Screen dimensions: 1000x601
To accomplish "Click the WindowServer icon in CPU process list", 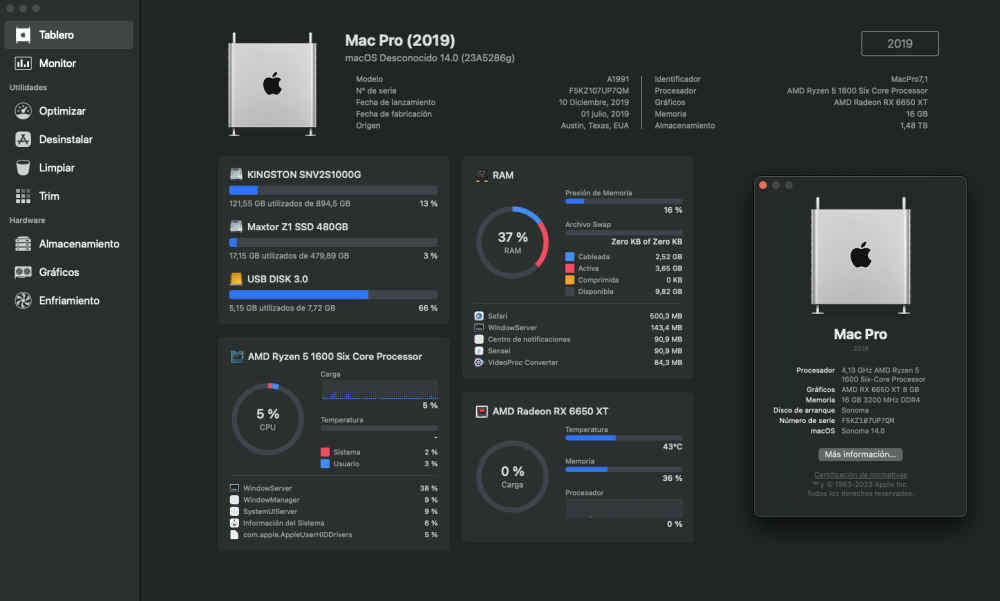I will pyautogui.click(x=234, y=488).
